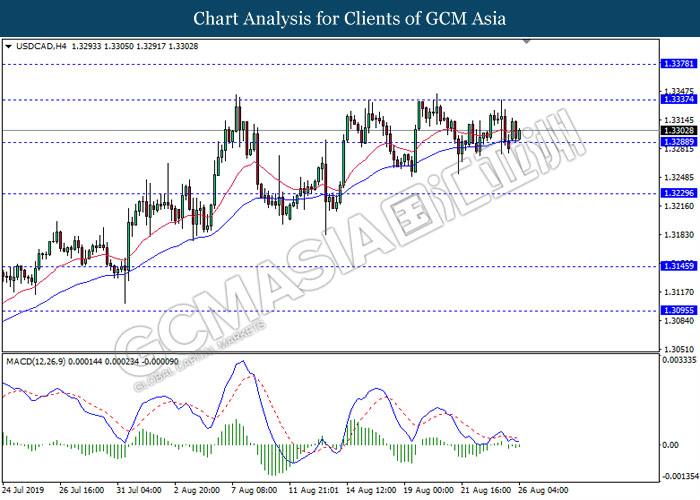Select the 1.33374 price level label
The width and height of the screenshot is (700, 500).
tap(679, 99)
